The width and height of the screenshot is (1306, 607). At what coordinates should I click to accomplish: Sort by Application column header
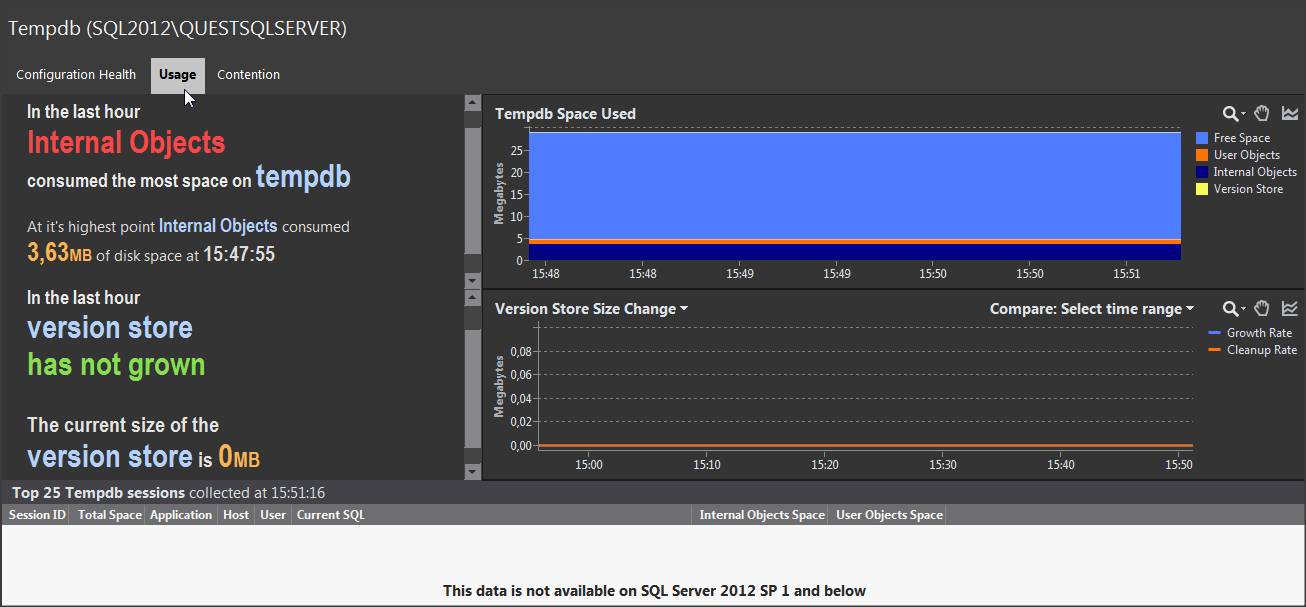181,515
